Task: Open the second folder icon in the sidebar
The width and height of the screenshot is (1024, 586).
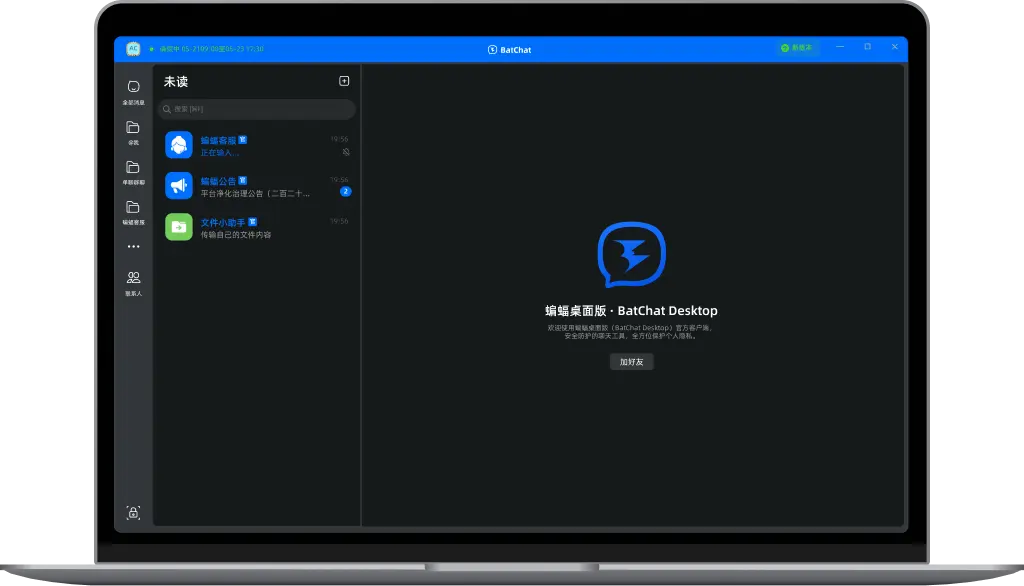Action: pos(133,128)
